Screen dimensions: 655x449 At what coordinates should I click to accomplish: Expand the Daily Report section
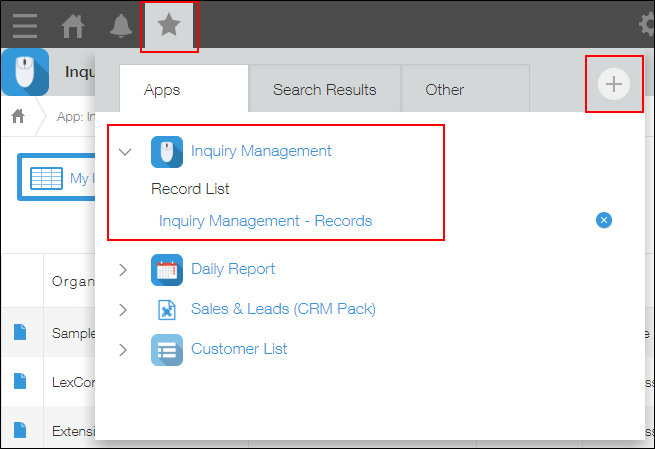124,269
